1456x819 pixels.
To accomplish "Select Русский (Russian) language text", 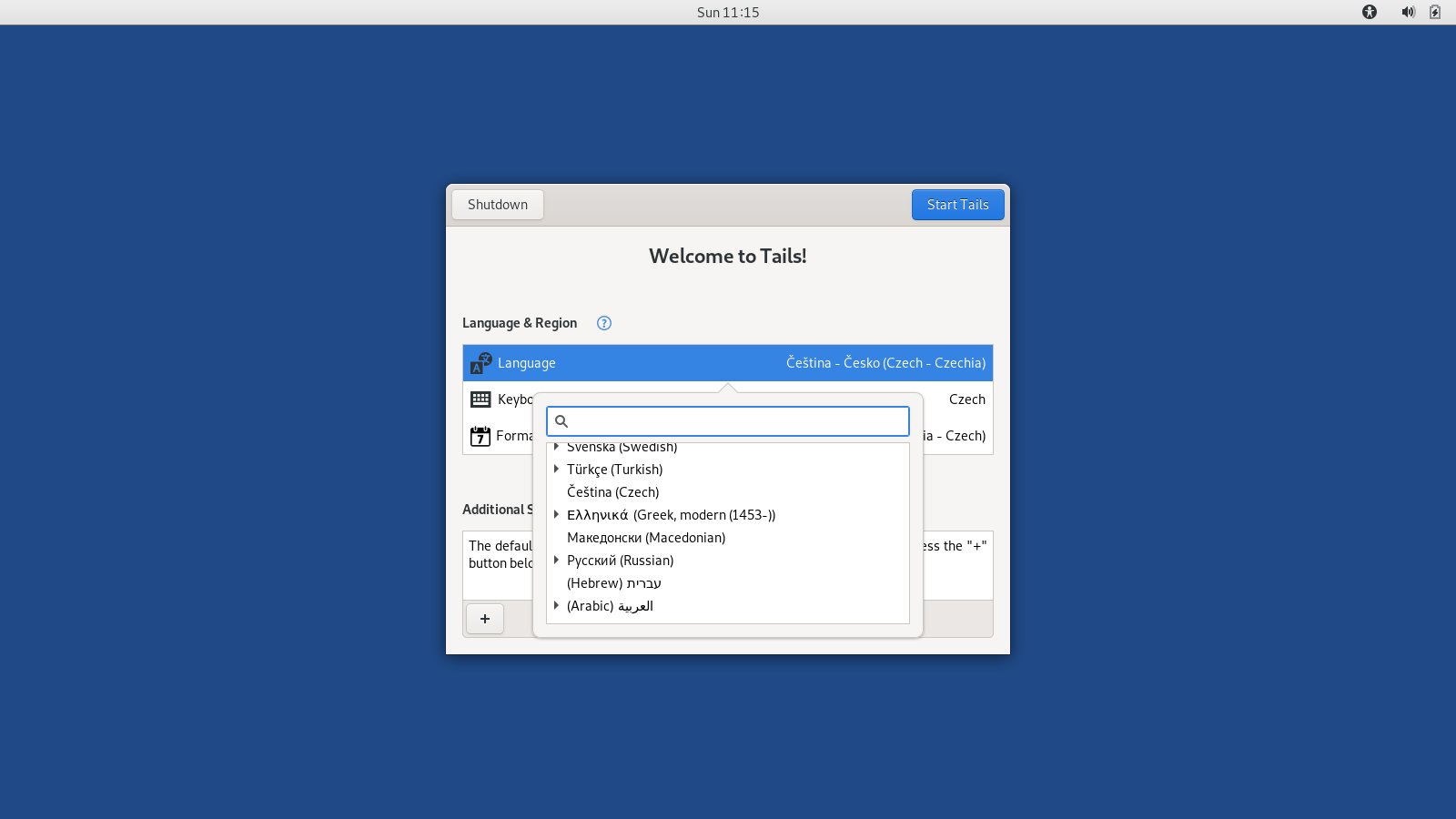I will click(x=621, y=561).
